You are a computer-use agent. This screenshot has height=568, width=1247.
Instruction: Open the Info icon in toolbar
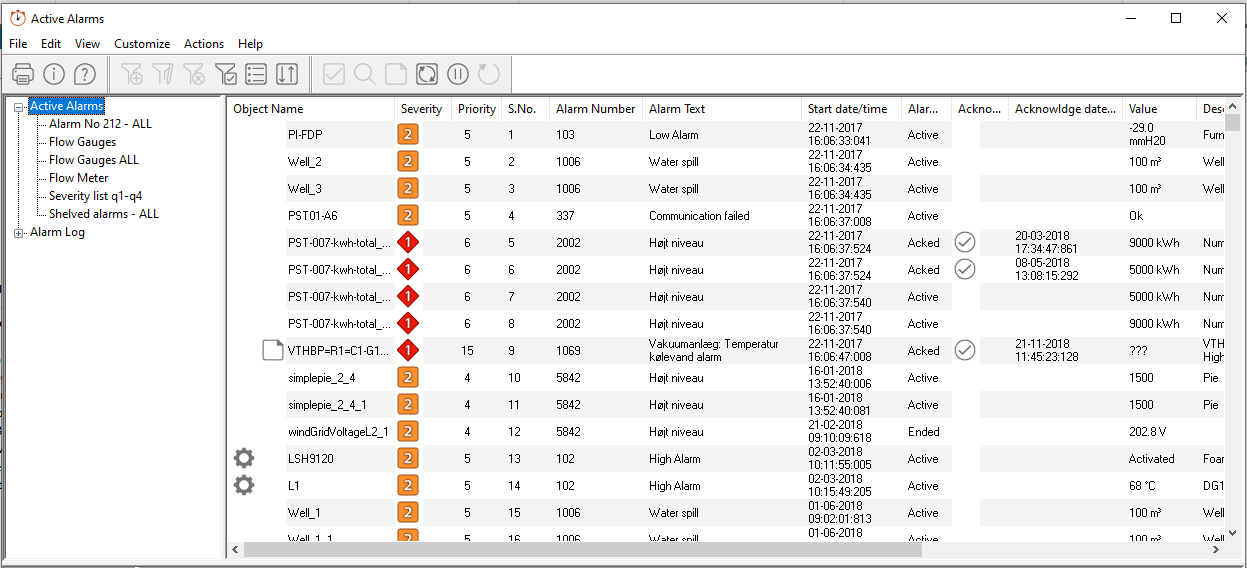[x=54, y=74]
